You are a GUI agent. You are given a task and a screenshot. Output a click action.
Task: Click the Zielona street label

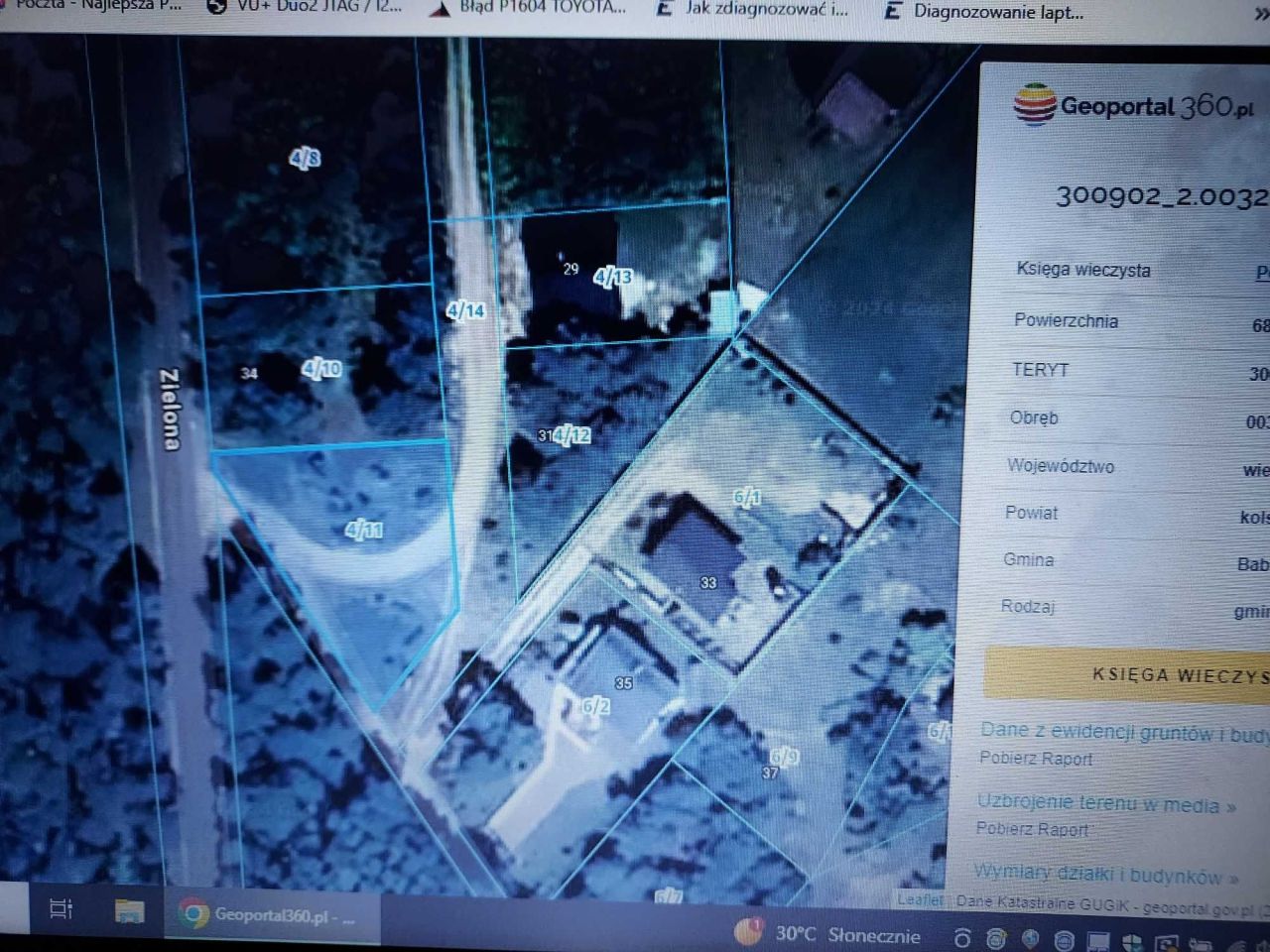point(170,409)
